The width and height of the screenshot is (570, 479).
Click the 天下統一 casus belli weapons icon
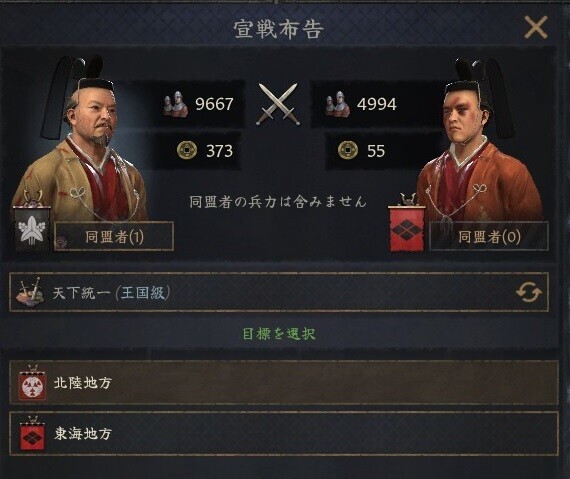(30, 293)
